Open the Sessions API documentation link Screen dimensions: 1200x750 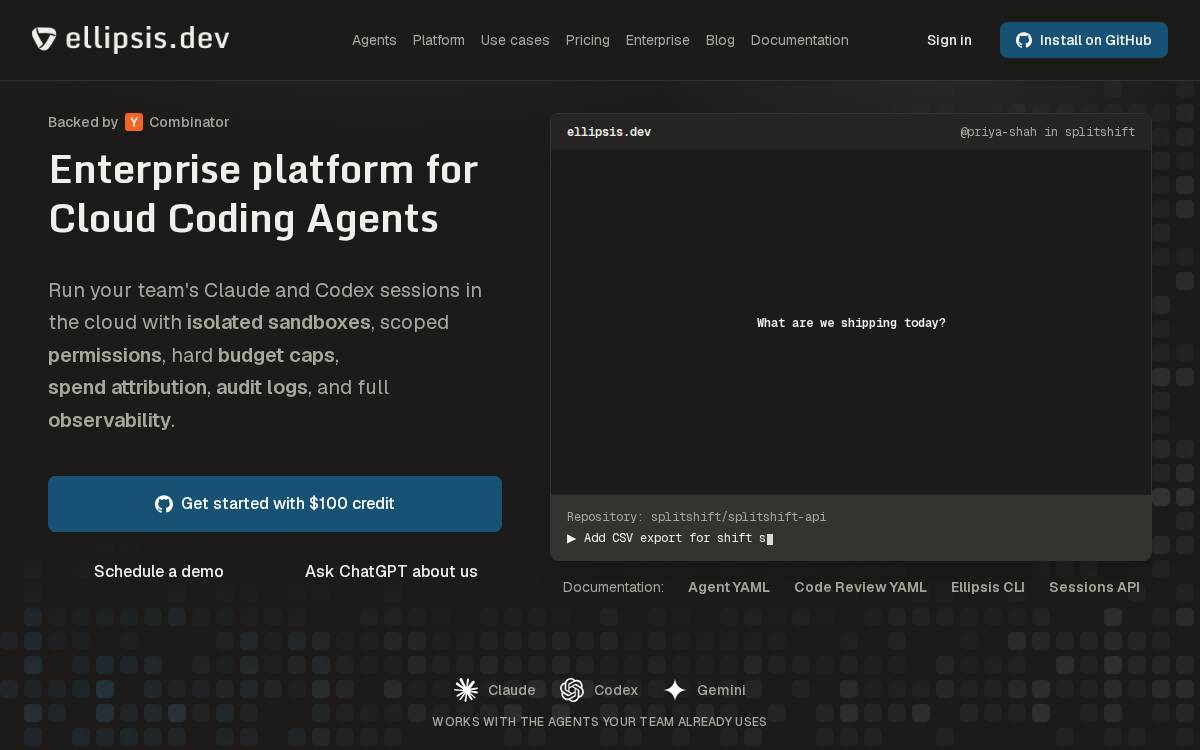pyautogui.click(x=1094, y=587)
